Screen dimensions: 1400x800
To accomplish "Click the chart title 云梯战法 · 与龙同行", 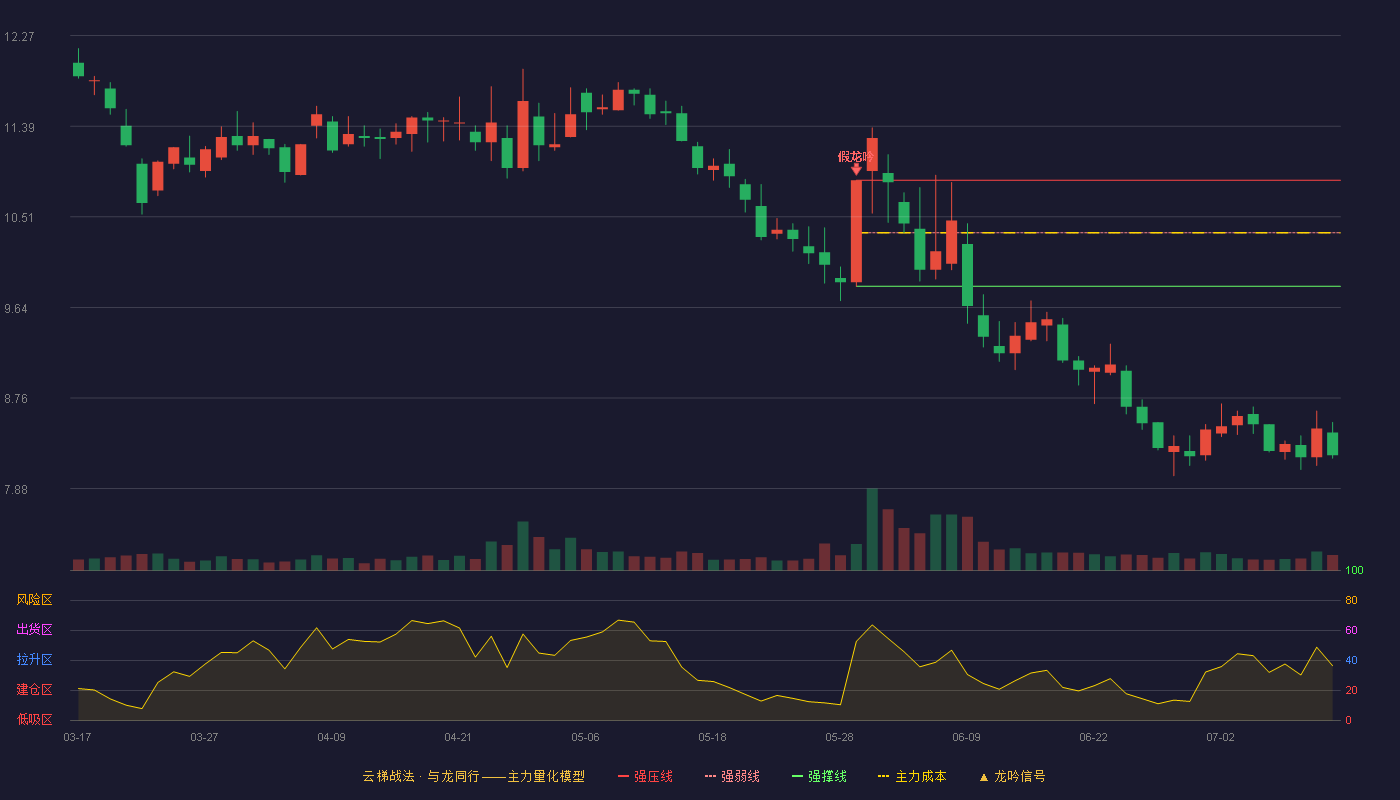I will pyautogui.click(x=420, y=776).
